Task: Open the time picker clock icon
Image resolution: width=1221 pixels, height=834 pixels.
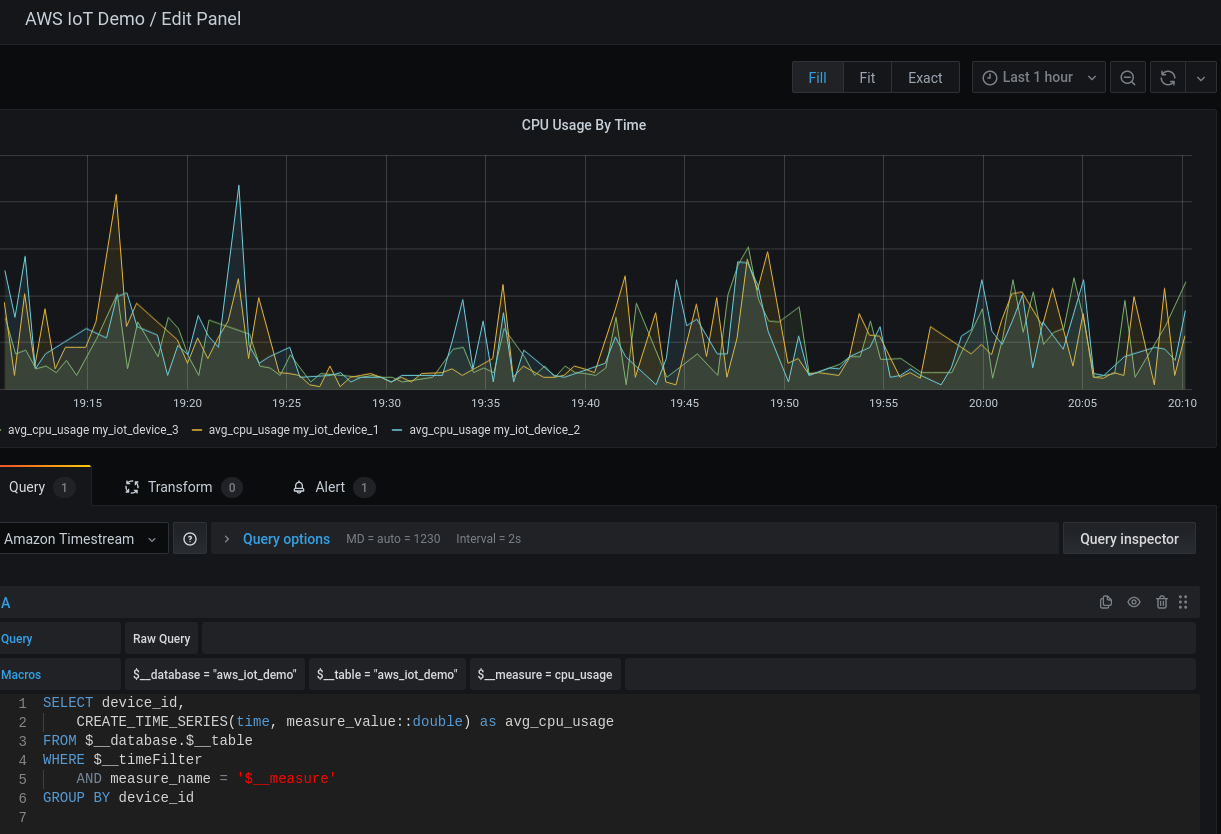Action: (x=989, y=77)
